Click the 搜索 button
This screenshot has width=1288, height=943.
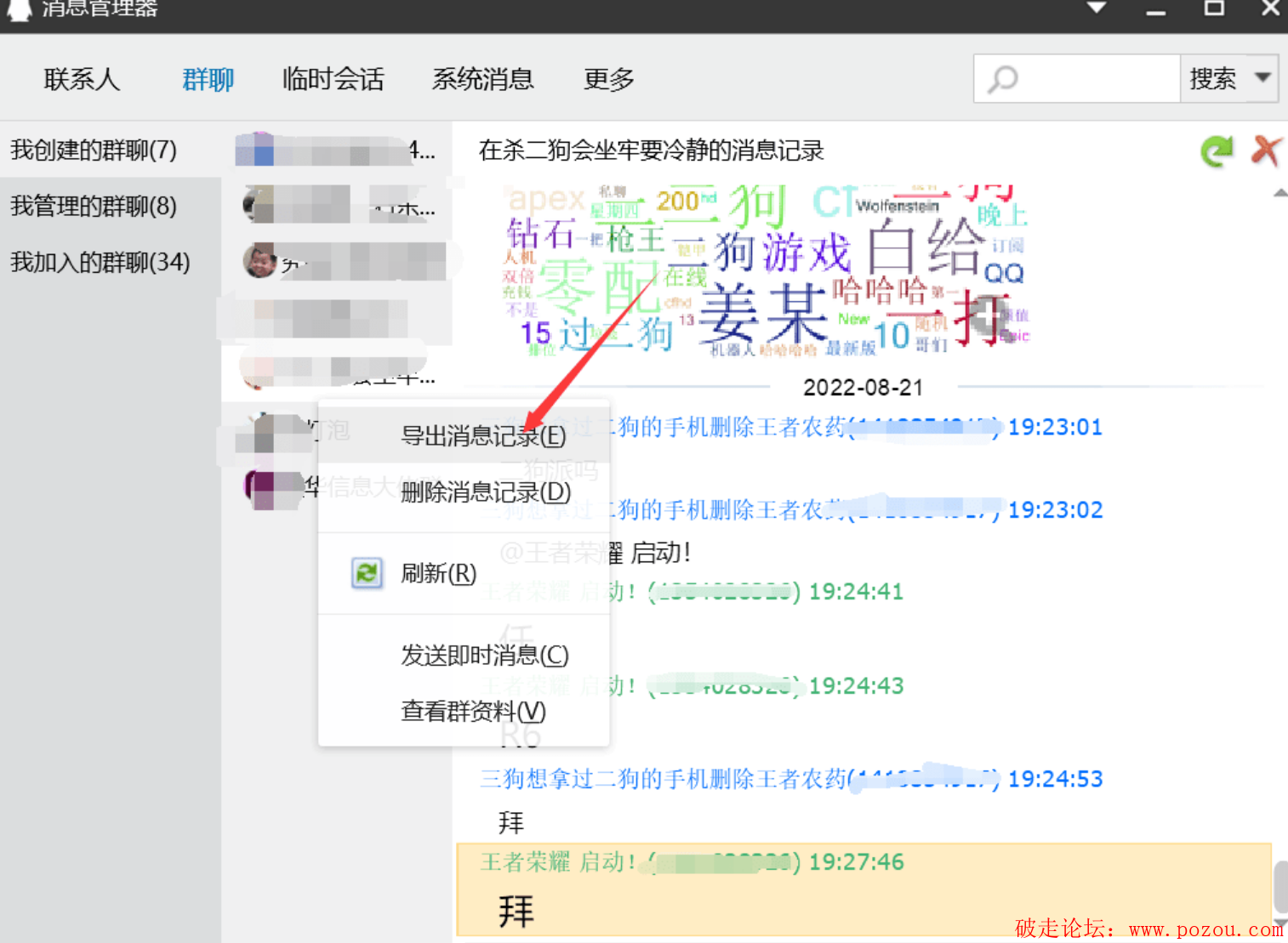1213,78
